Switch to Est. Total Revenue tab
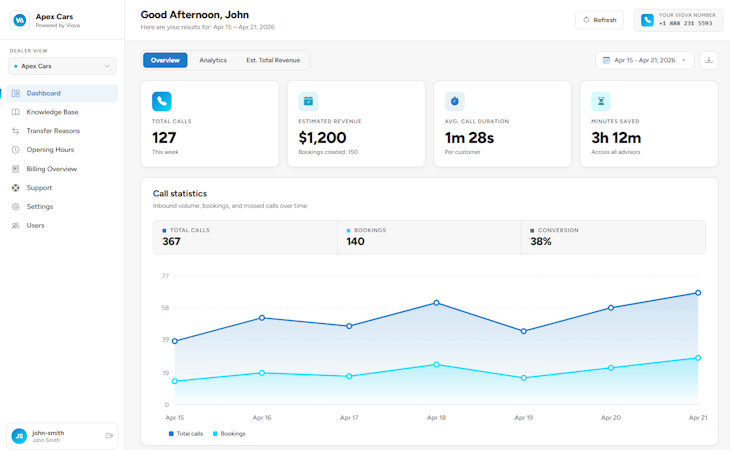The height and width of the screenshot is (450, 730). coord(273,60)
